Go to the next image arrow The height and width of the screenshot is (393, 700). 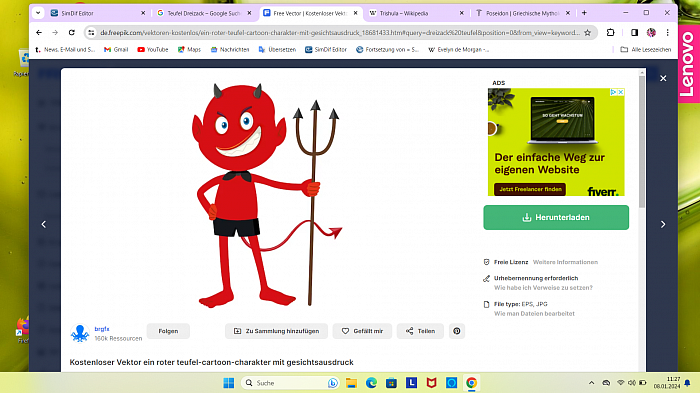click(x=663, y=224)
